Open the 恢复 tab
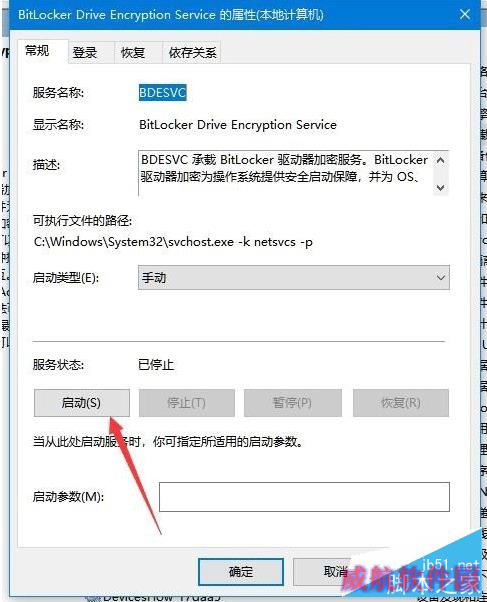 tap(133, 53)
